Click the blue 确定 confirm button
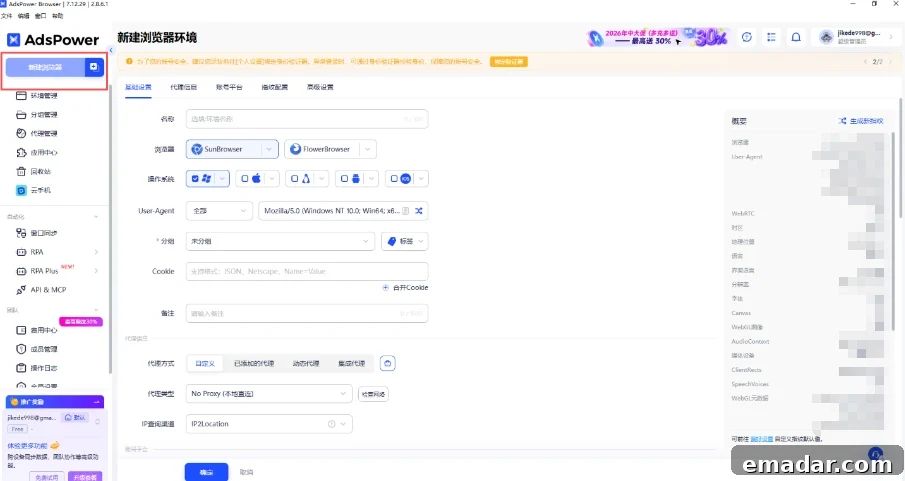The height and width of the screenshot is (481, 905). 207,472
